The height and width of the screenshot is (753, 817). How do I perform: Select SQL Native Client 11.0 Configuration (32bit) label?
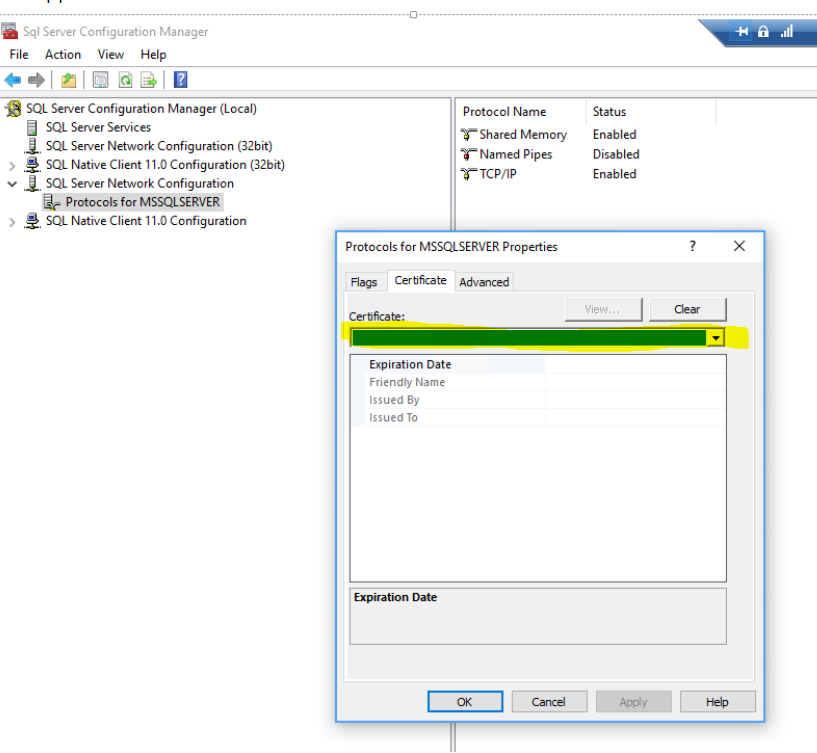point(165,165)
